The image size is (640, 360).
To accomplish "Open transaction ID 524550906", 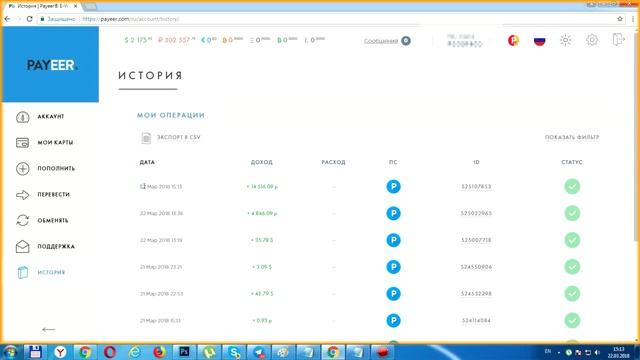I will point(476,267).
